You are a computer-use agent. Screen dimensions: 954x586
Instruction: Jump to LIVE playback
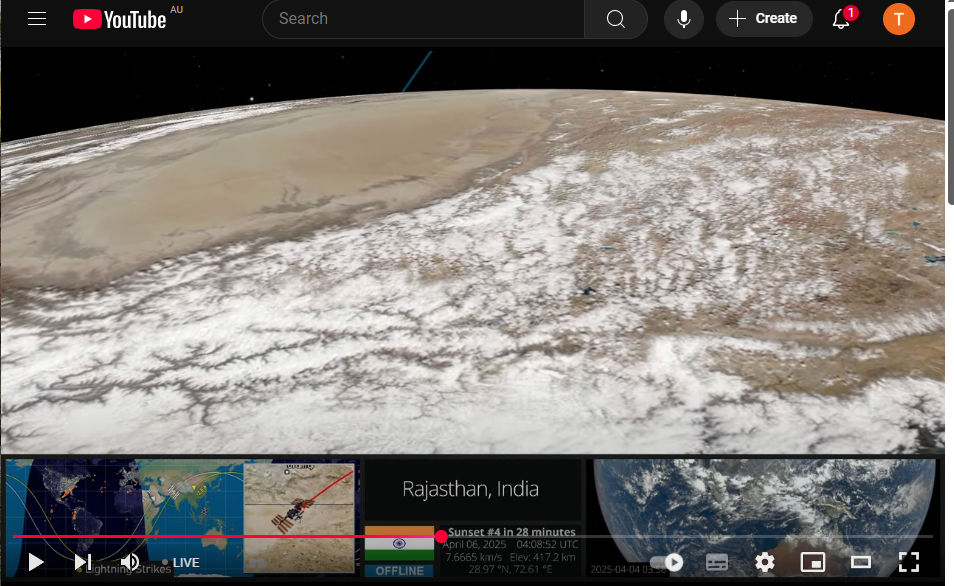click(x=181, y=563)
